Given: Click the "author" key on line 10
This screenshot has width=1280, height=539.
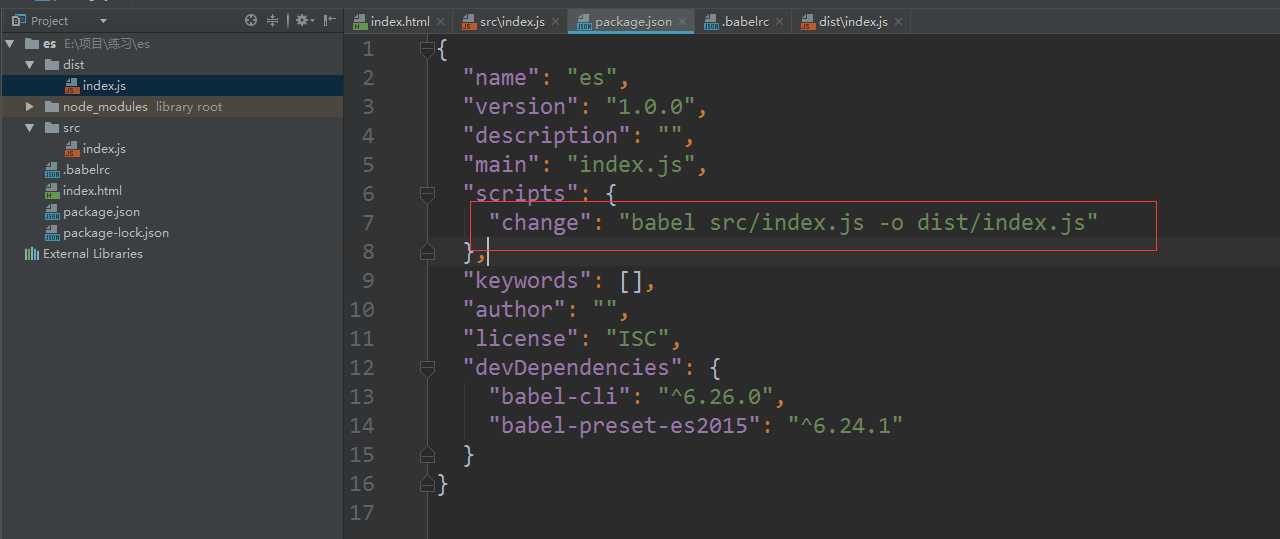Looking at the screenshot, I should (514, 309).
